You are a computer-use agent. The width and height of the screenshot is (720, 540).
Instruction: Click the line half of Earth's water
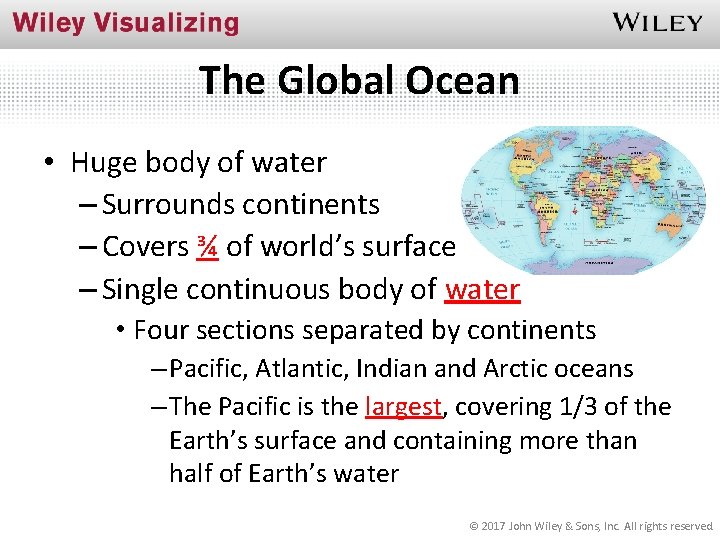284,473
